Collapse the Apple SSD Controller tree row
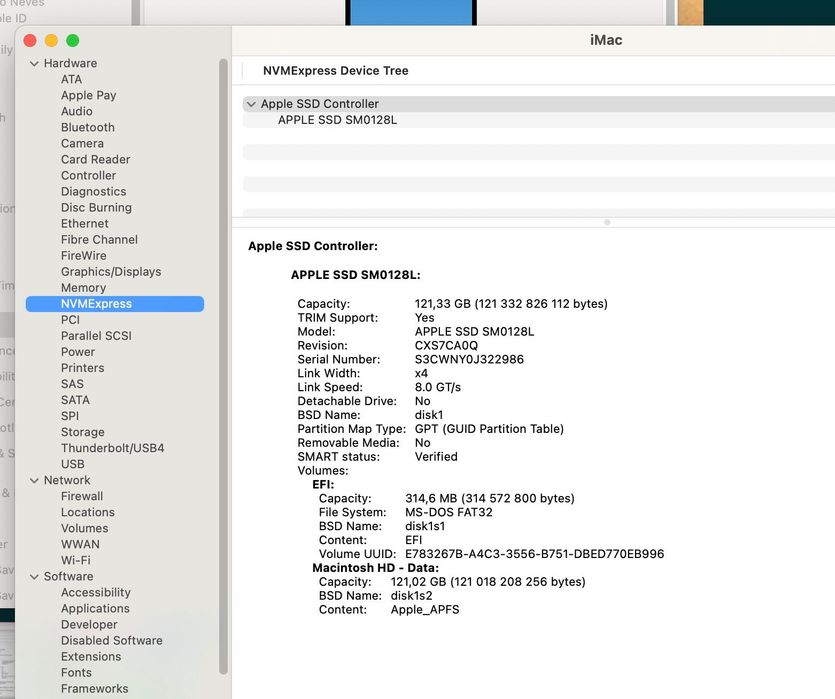The width and height of the screenshot is (835, 699). point(251,104)
